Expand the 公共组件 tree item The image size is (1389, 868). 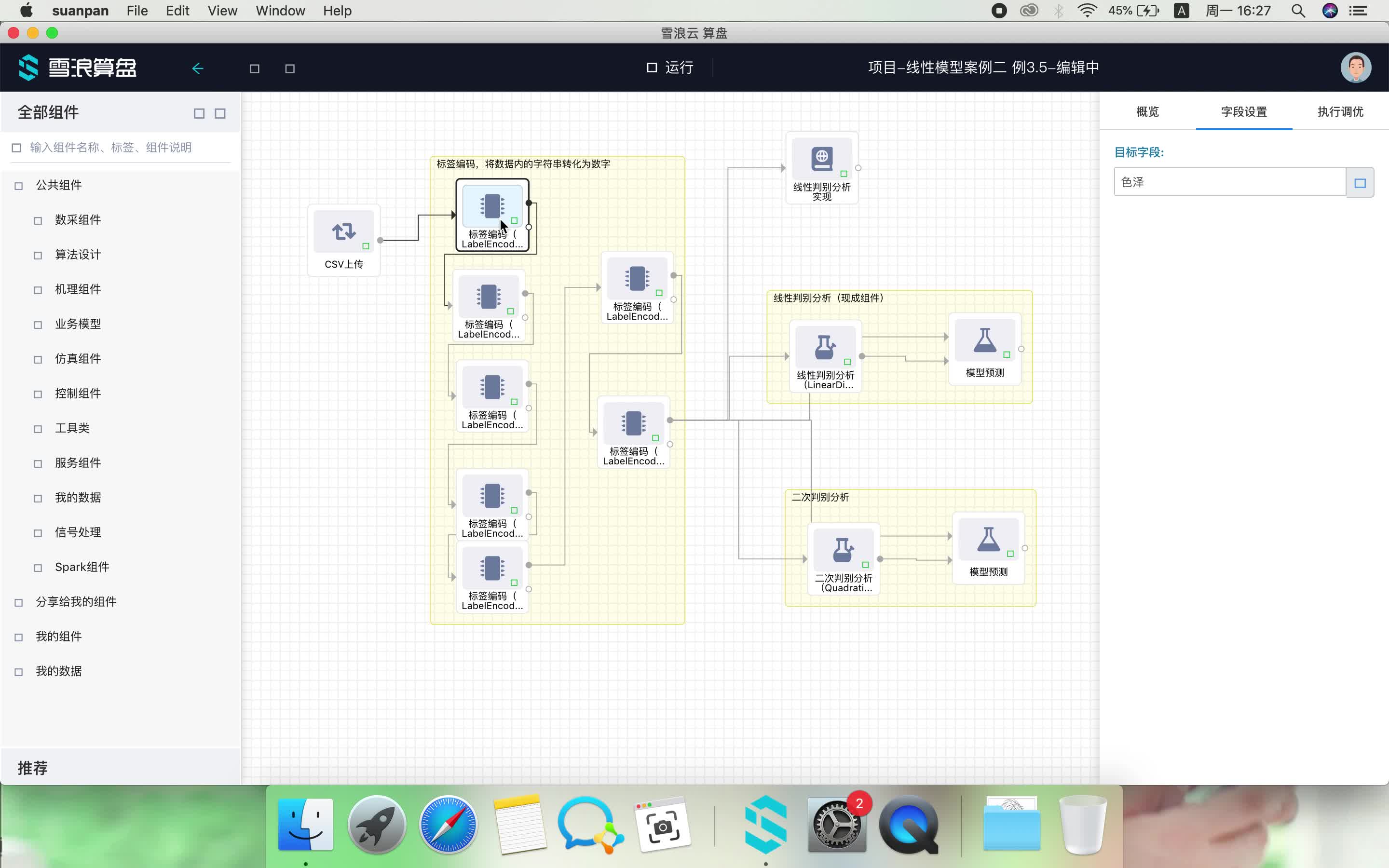point(58,185)
